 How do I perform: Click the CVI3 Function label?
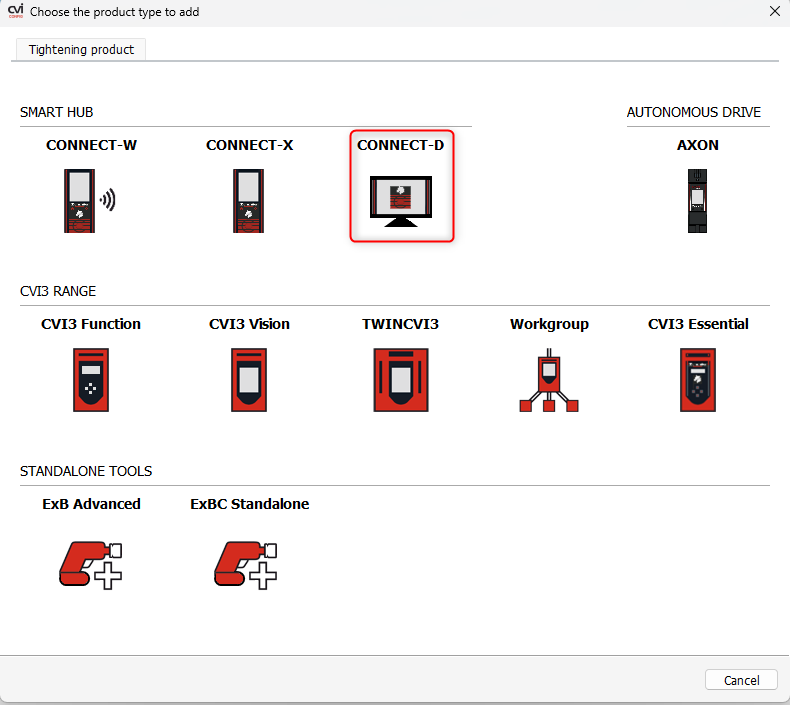91,324
